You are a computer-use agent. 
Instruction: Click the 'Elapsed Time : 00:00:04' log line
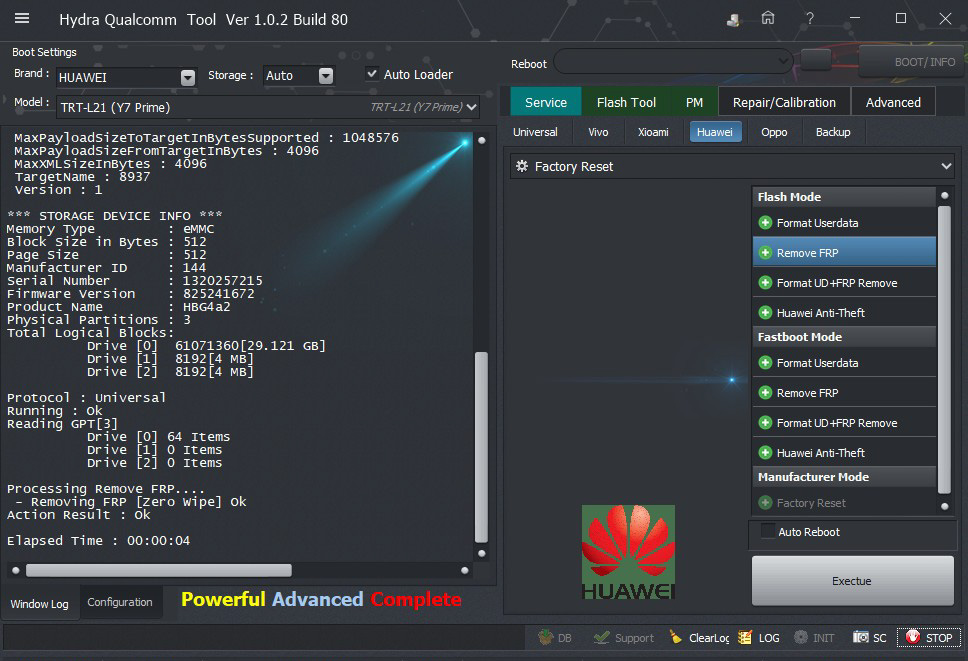tap(99, 541)
